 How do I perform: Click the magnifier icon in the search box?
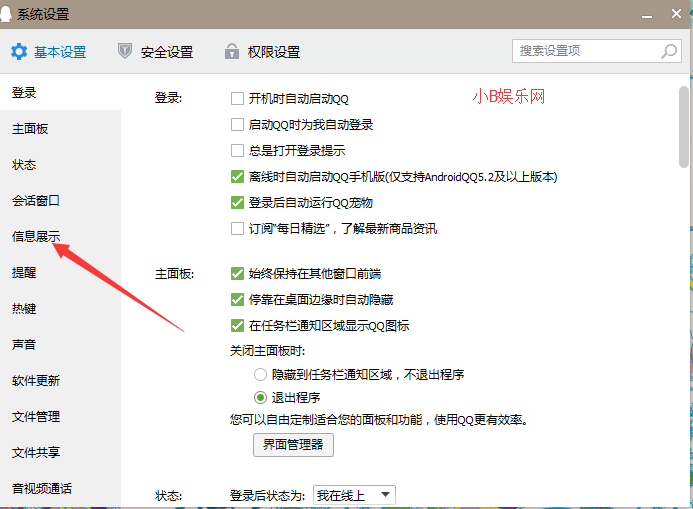click(669, 51)
